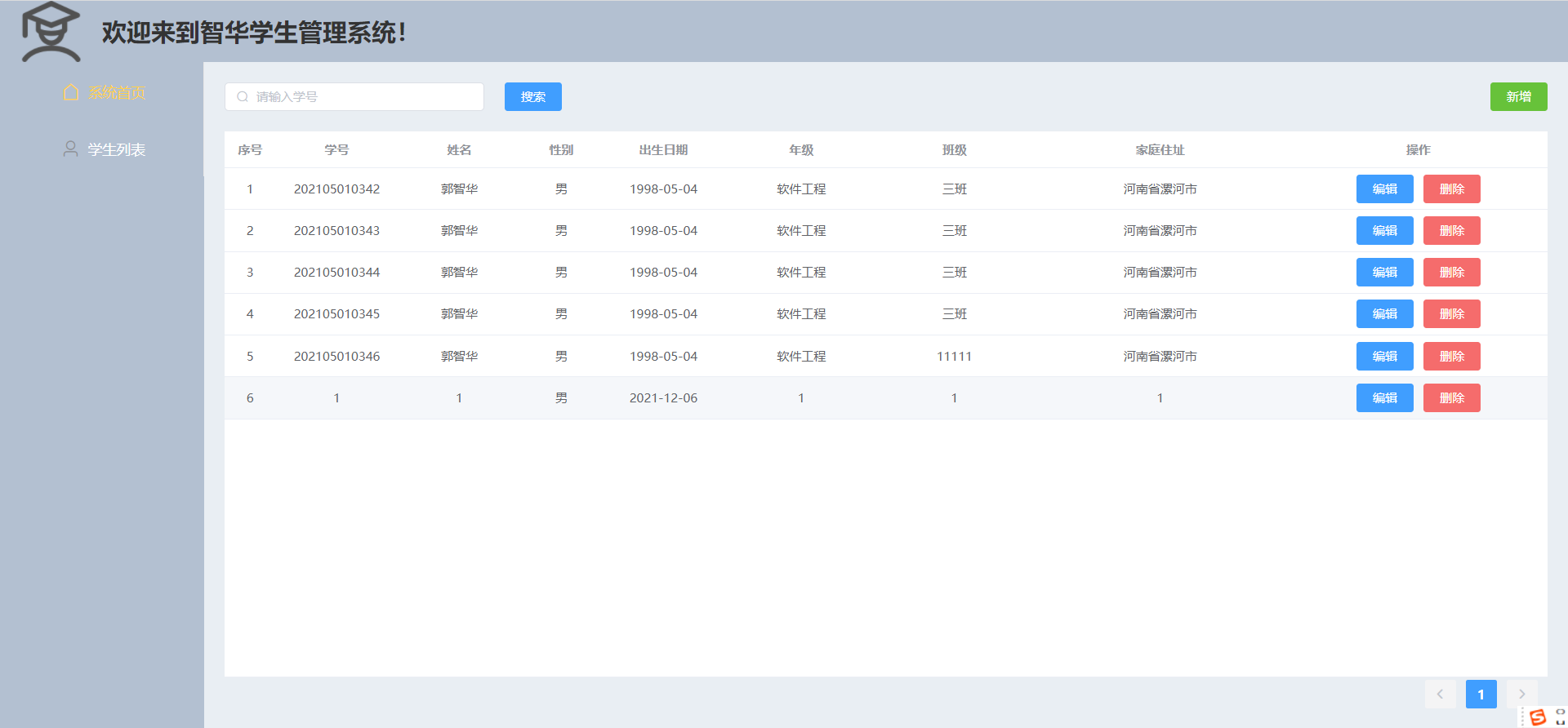Edit student 202105010343 row
This screenshot has height=728, width=1568.
(x=1385, y=230)
